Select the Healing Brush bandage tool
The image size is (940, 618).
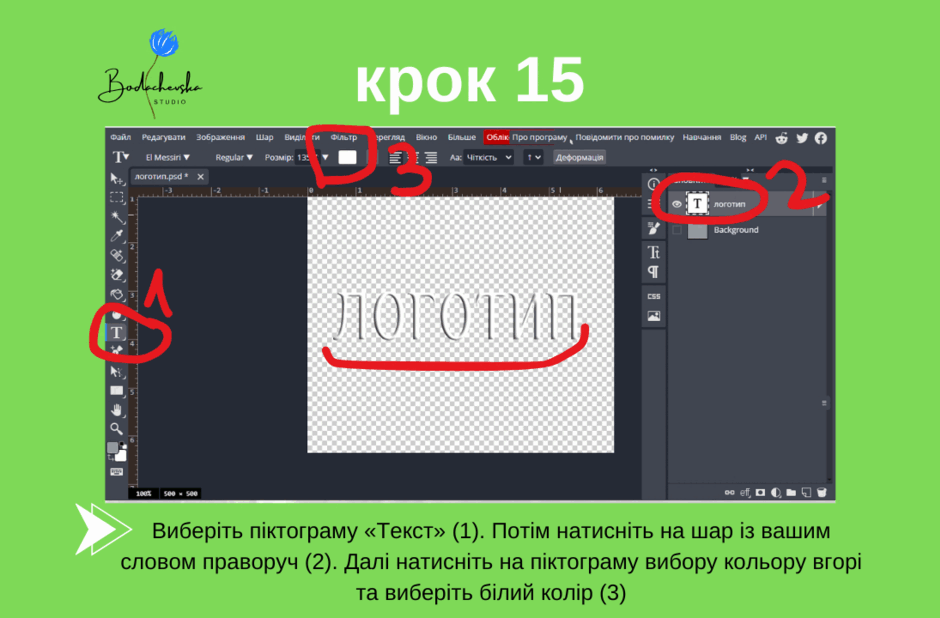tap(116, 255)
